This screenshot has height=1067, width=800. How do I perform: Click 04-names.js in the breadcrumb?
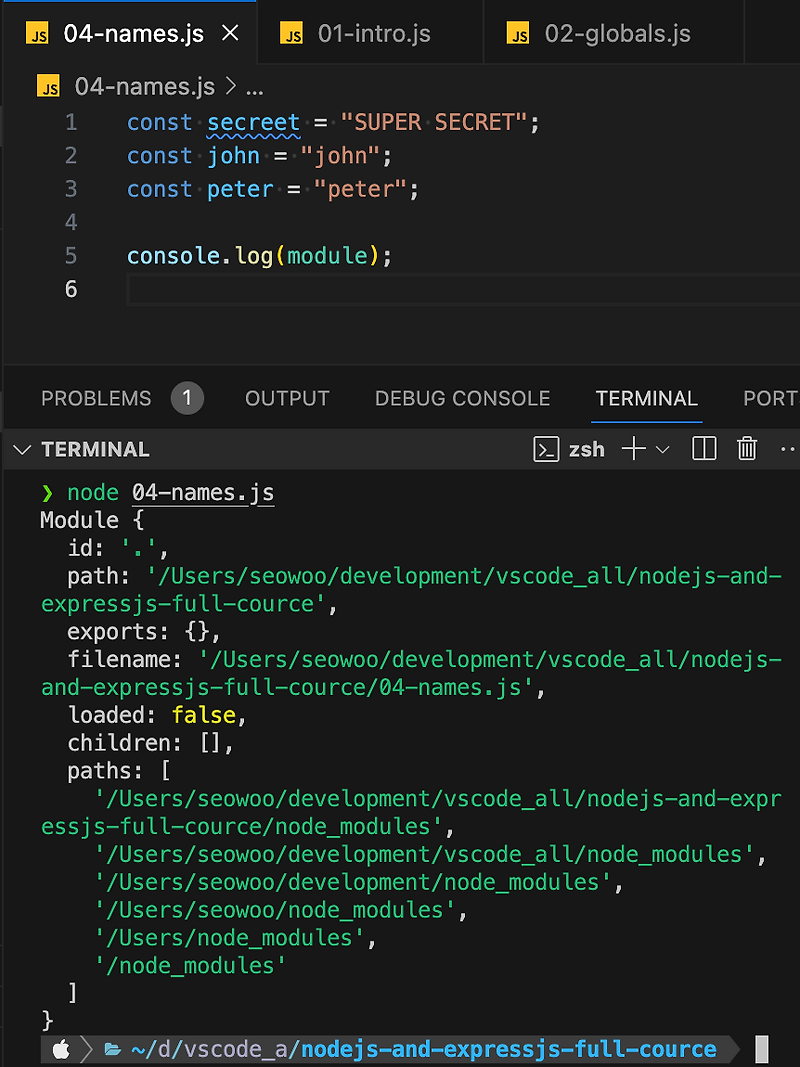145,86
